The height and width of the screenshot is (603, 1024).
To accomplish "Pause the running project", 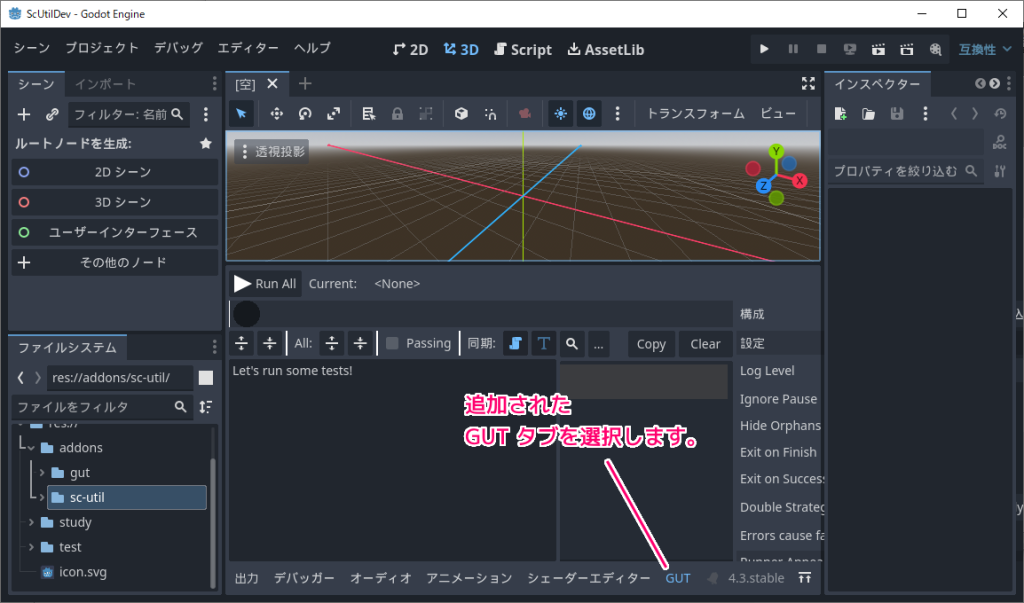I will (793, 49).
